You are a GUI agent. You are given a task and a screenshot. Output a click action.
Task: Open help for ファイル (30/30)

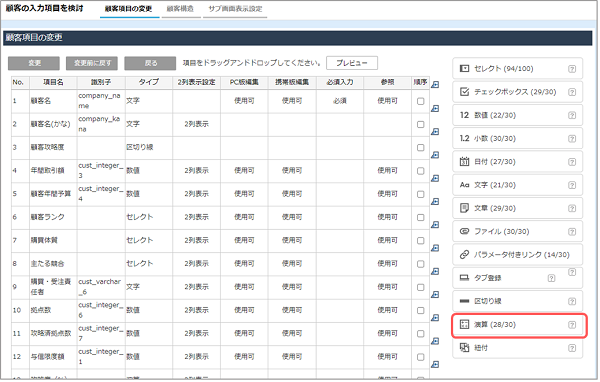(572, 232)
